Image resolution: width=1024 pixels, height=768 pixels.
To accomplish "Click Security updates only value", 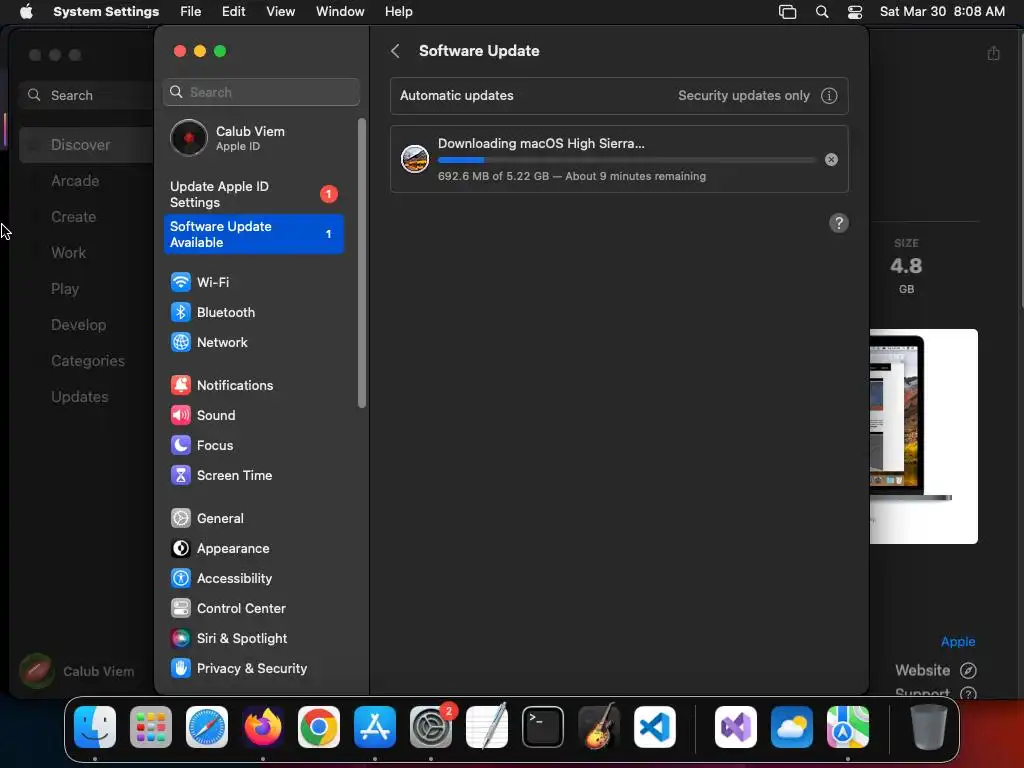I will point(743,95).
